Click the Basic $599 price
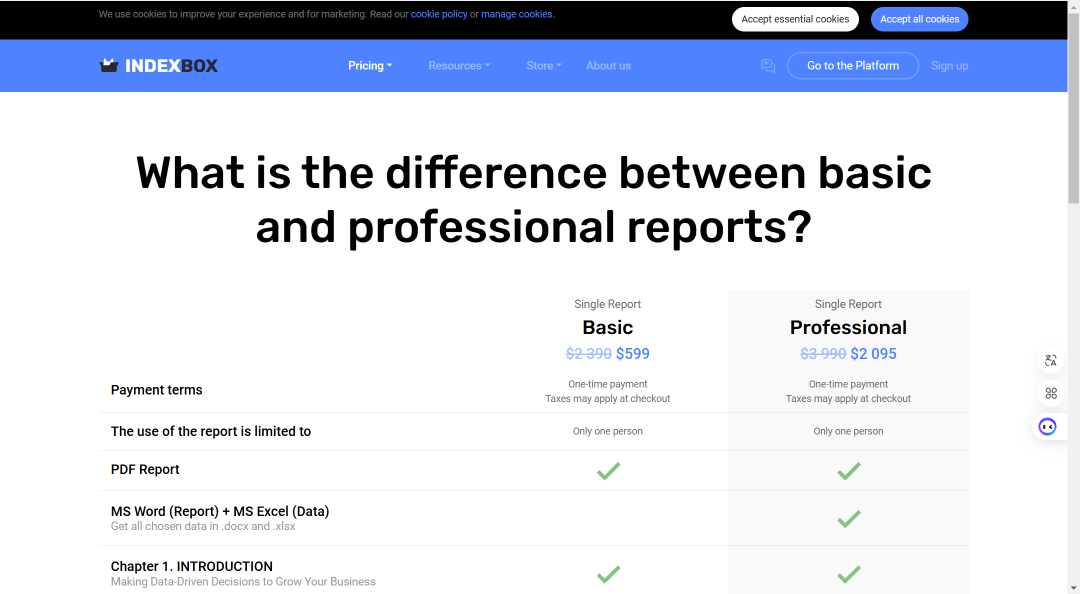 coord(632,354)
